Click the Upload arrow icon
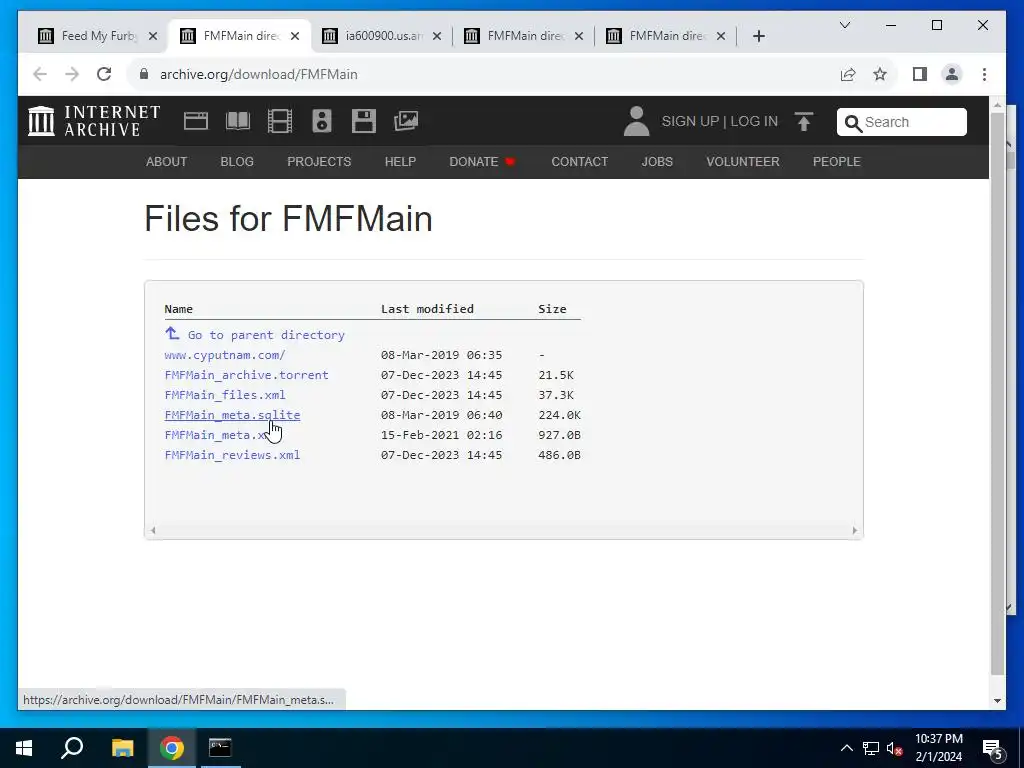Image resolution: width=1024 pixels, height=768 pixels. [x=804, y=121]
